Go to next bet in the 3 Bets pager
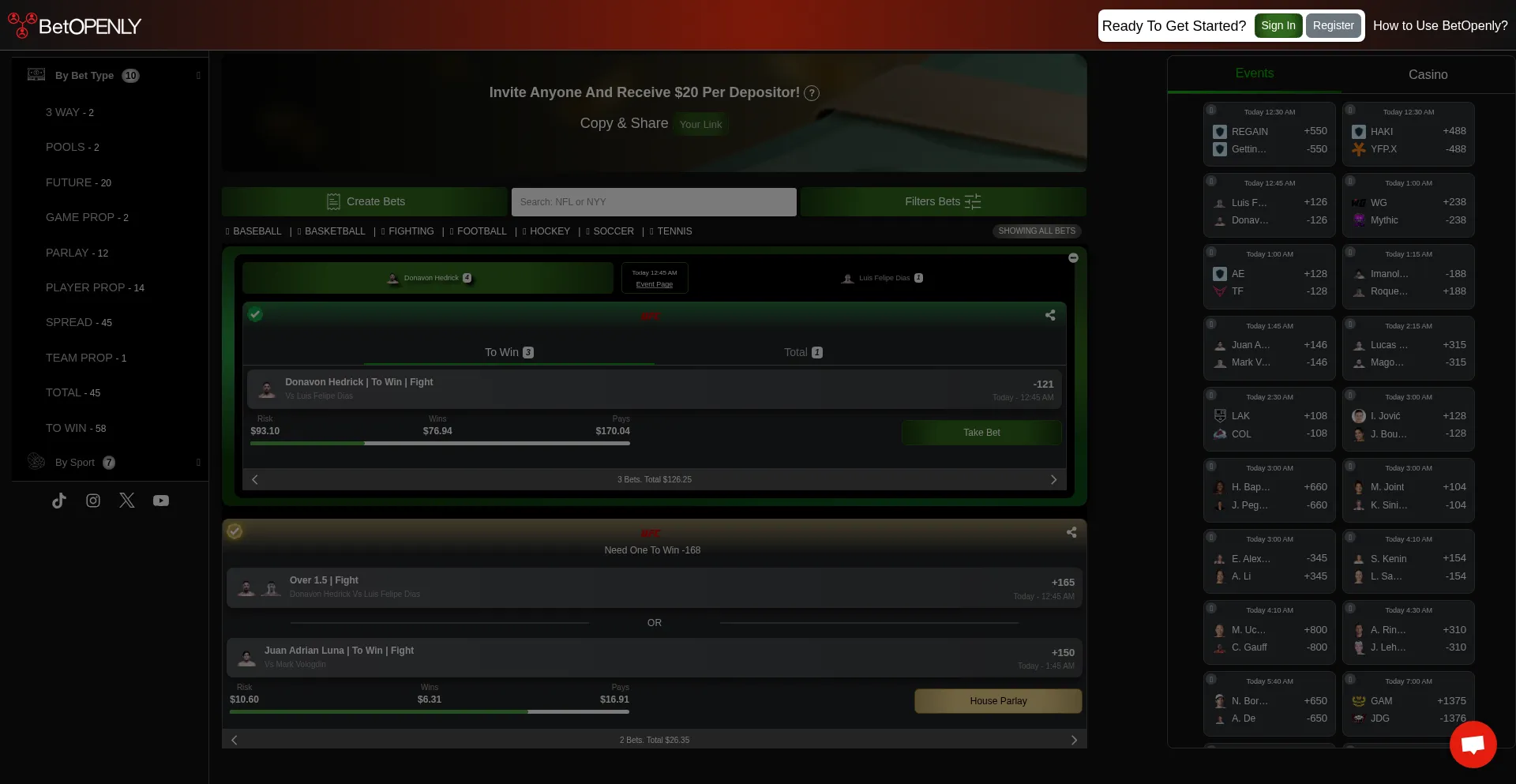Screen dimensions: 1516x784 [1053, 479]
